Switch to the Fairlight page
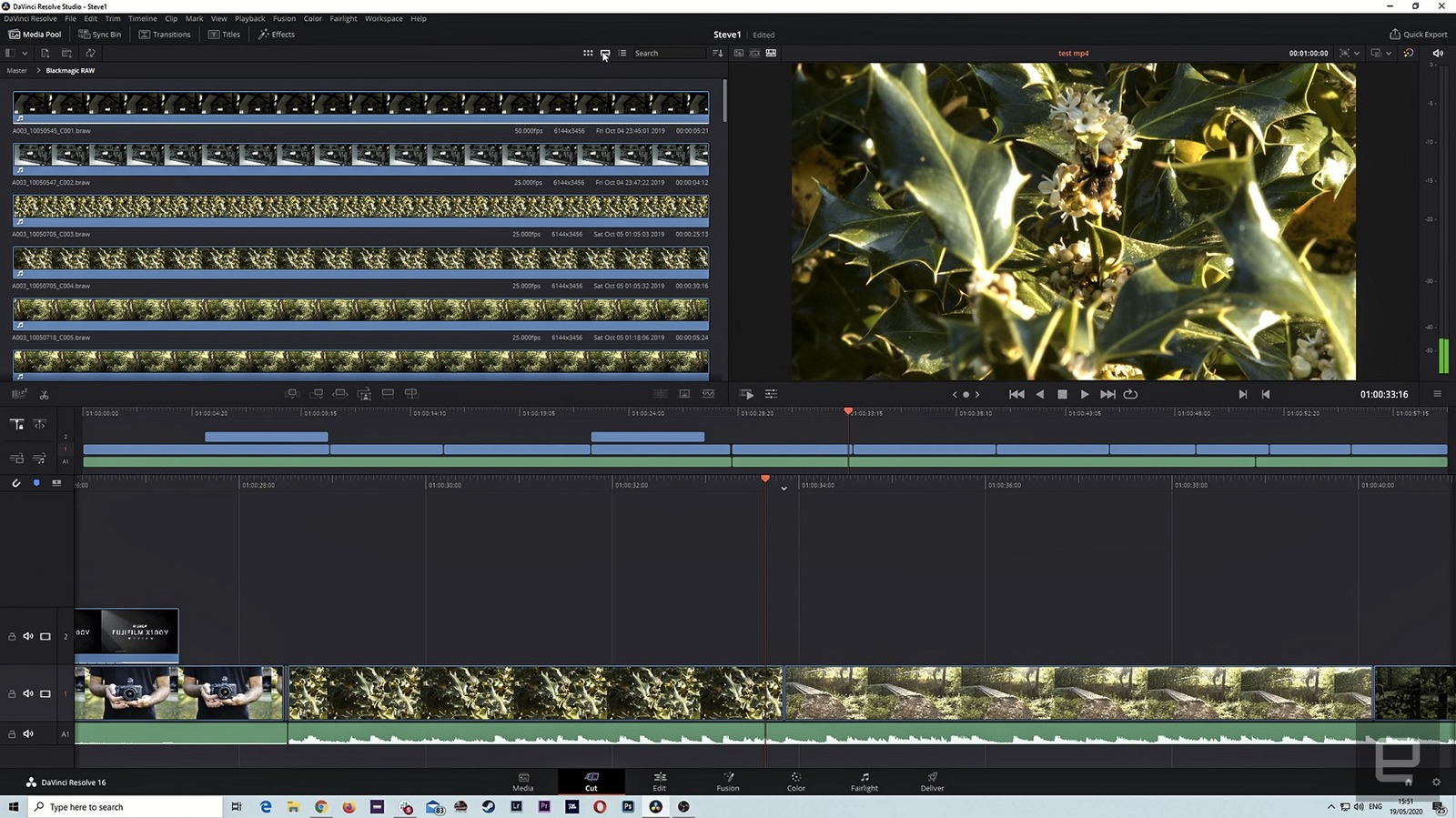The width and height of the screenshot is (1456, 818). 864,782
